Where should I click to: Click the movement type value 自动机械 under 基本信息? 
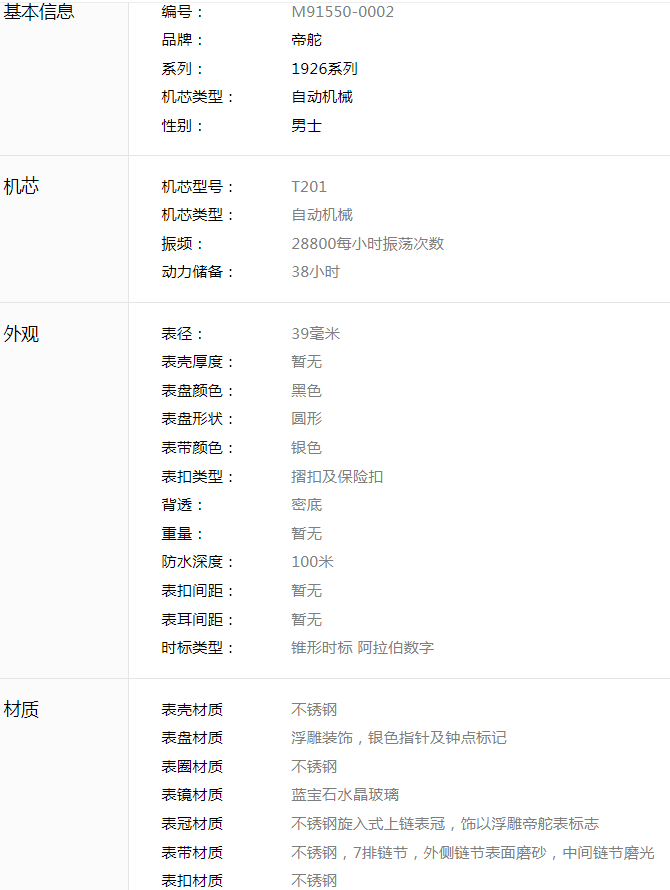[x=322, y=97]
